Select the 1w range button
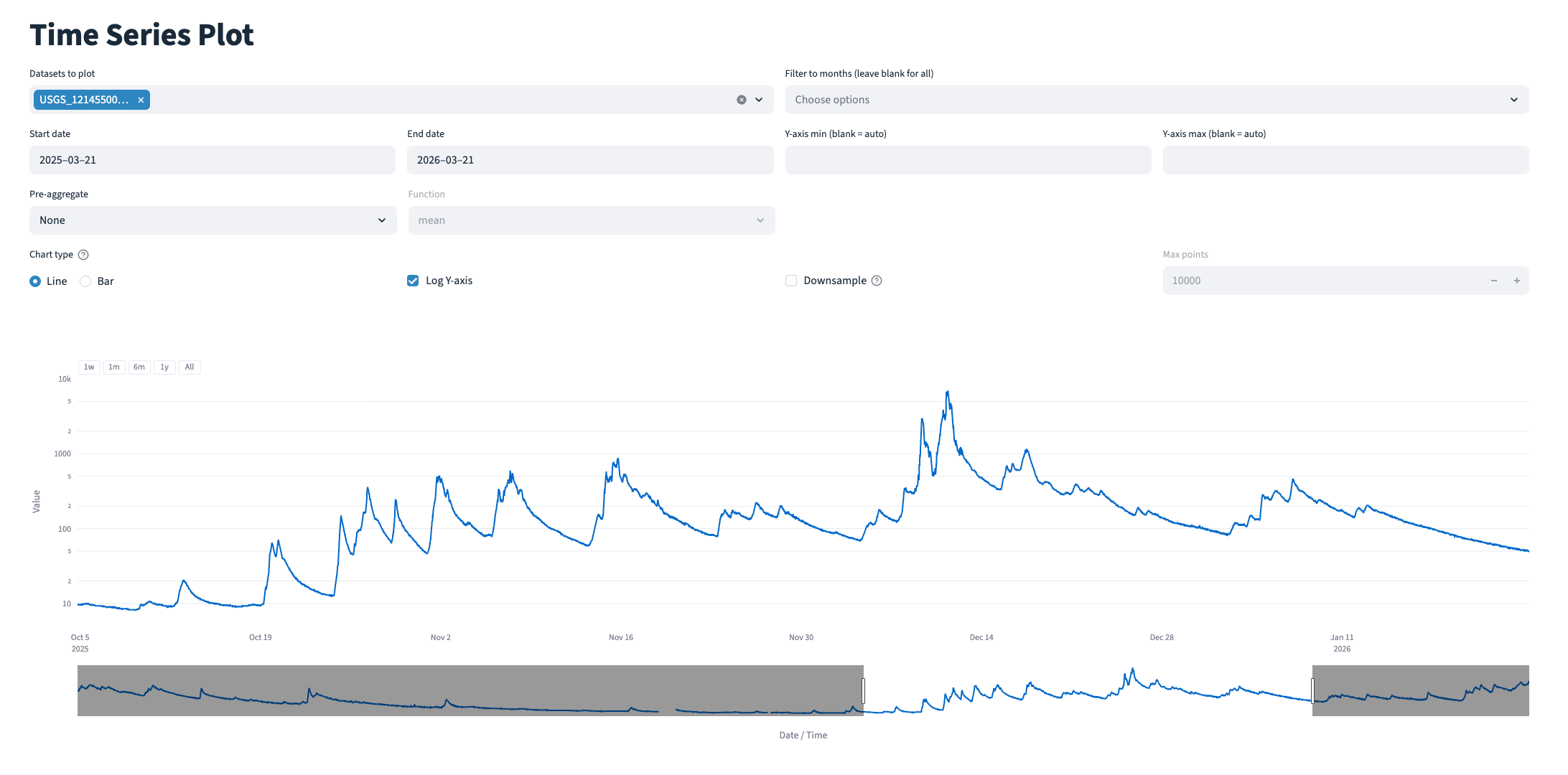The image size is (1568, 775). coord(89,367)
